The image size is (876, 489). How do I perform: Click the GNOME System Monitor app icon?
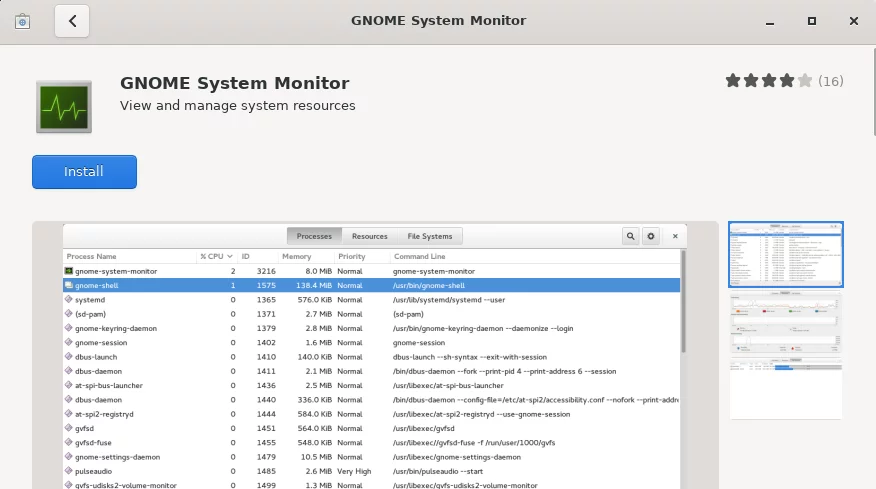(x=64, y=107)
